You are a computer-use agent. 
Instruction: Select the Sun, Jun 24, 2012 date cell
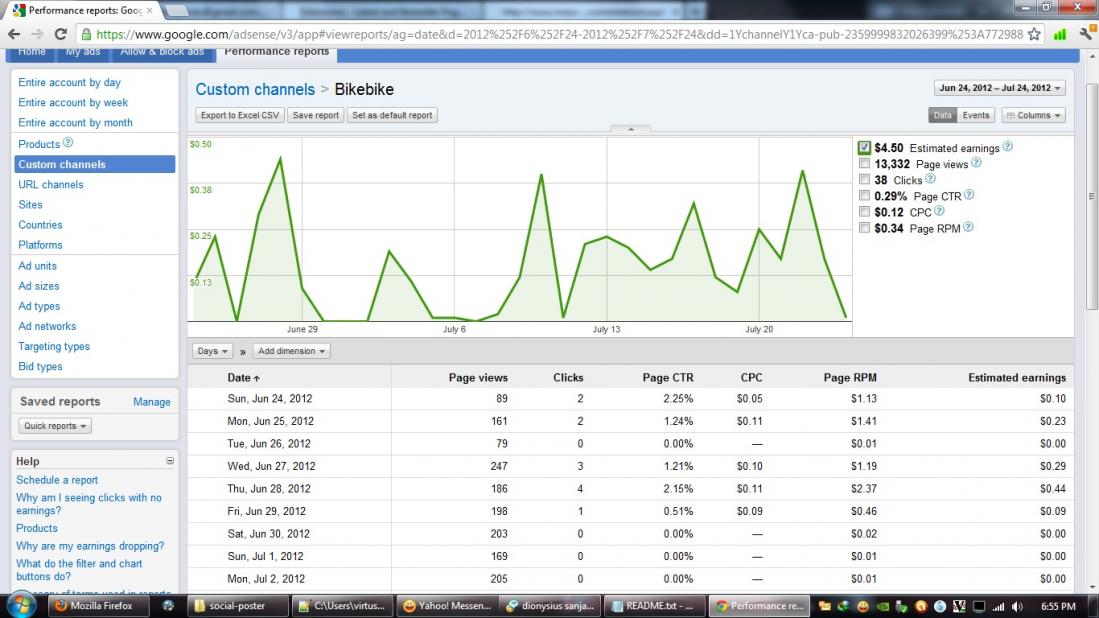coord(269,399)
